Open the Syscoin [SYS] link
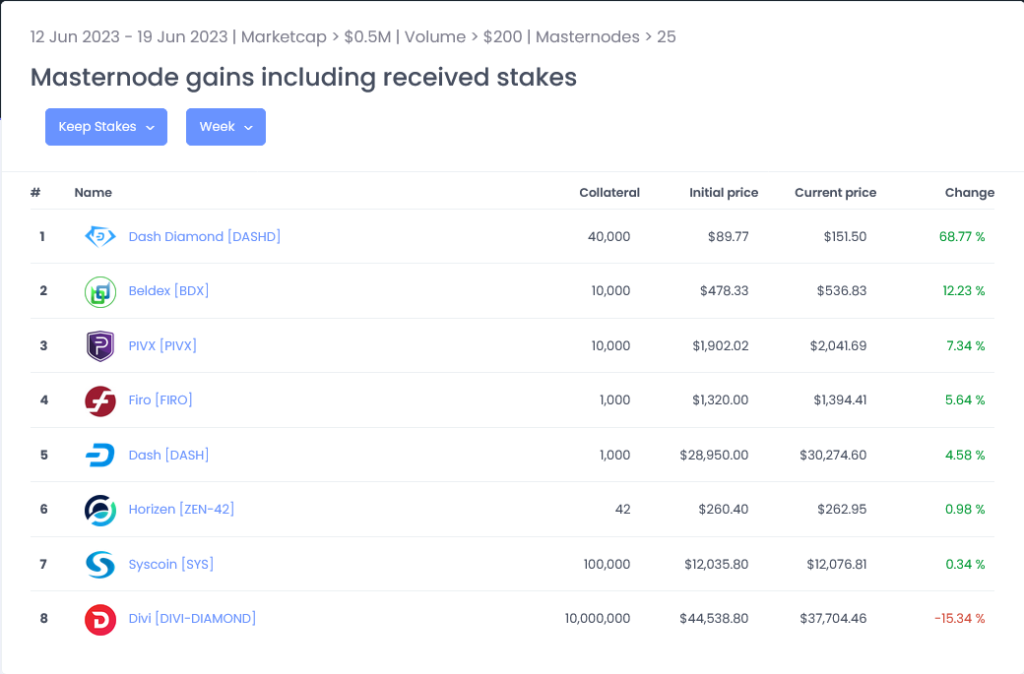 point(170,564)
